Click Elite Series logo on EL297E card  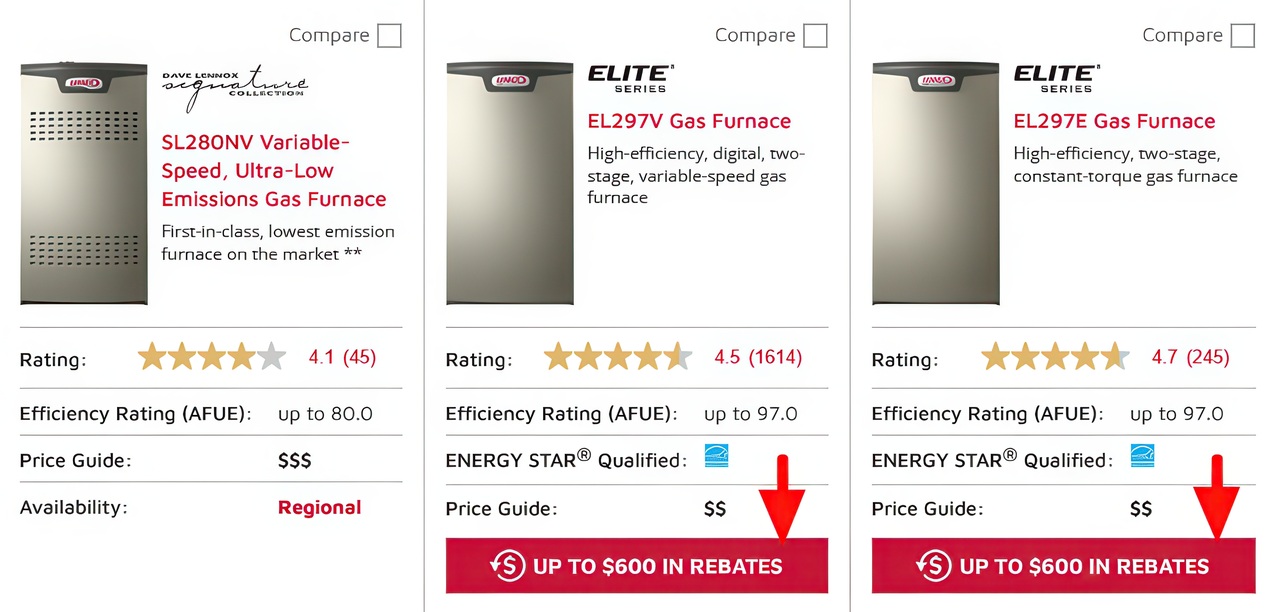pyautogui.click(x=1056, y=78)
